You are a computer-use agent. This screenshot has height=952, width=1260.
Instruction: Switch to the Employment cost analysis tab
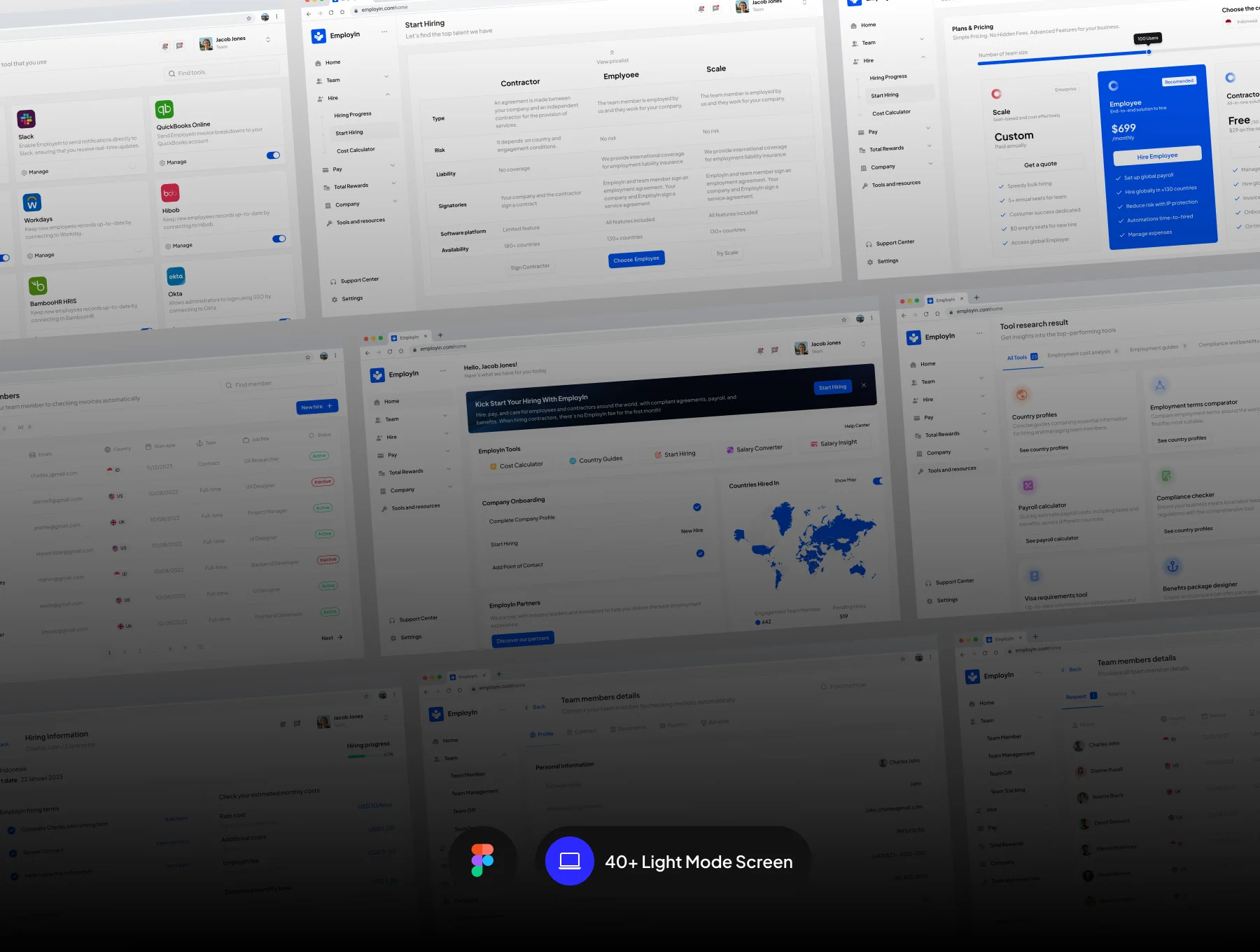[1083, 352]
